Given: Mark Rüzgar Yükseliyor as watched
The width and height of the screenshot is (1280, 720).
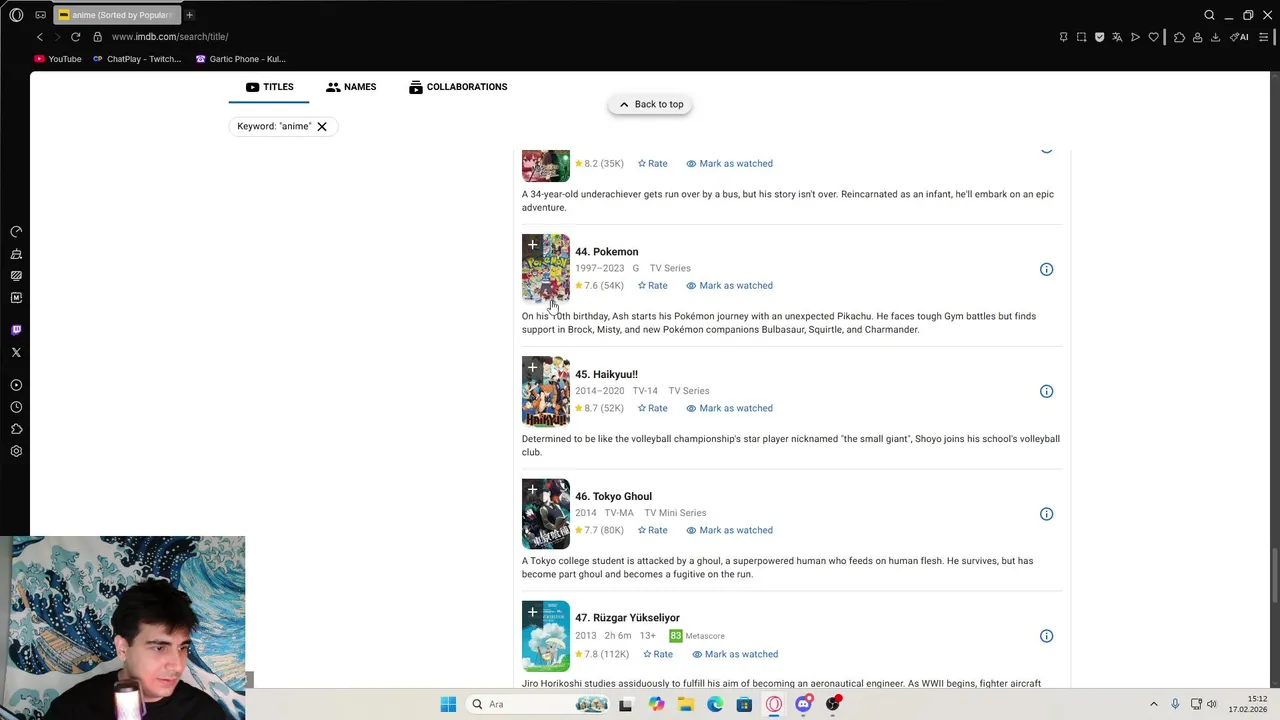Looking at the screenshot, I should coord(734,654).
